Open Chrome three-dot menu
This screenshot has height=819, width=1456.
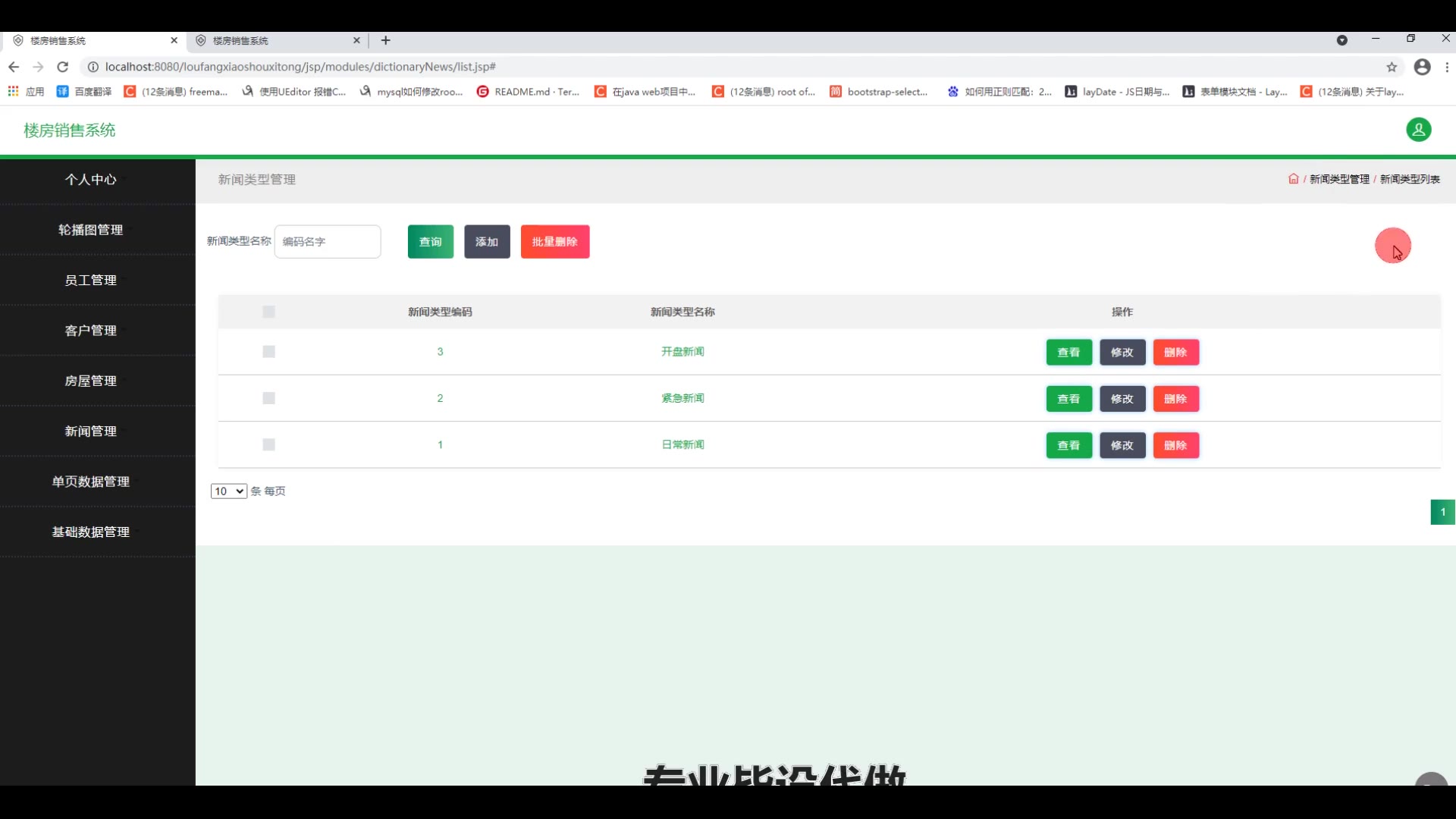click(x=1447, y=67)
